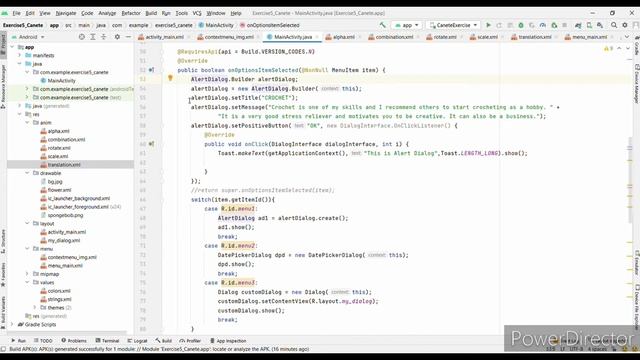640x360 pixels.
Task: Open the Terminal tool window button
Action: 107,340
